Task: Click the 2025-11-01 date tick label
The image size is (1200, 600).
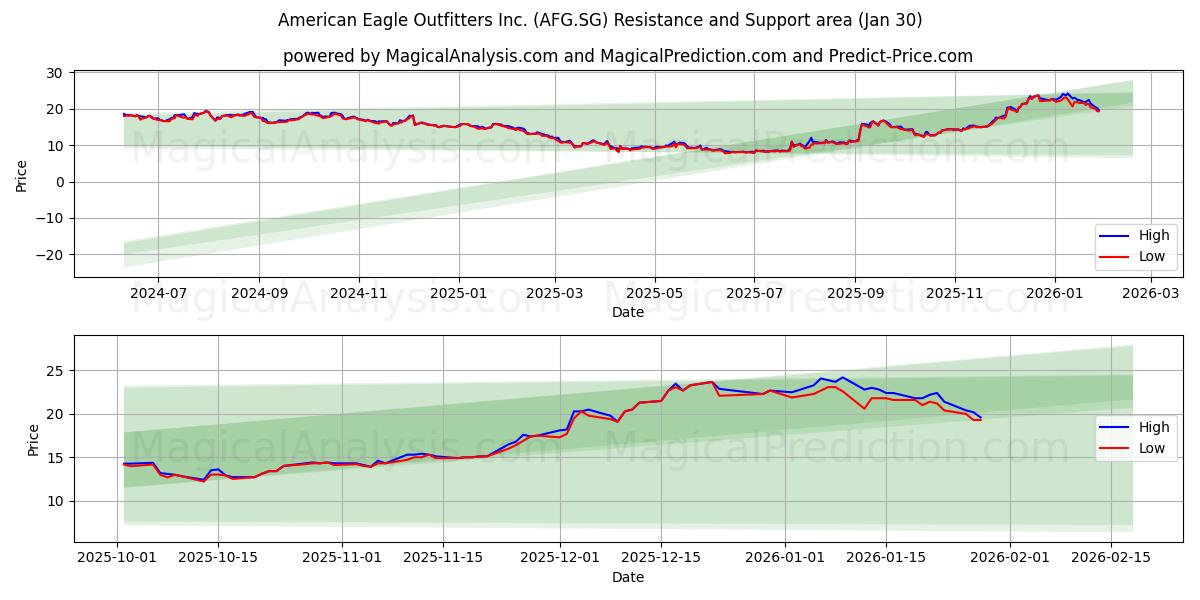Action: 342,559
